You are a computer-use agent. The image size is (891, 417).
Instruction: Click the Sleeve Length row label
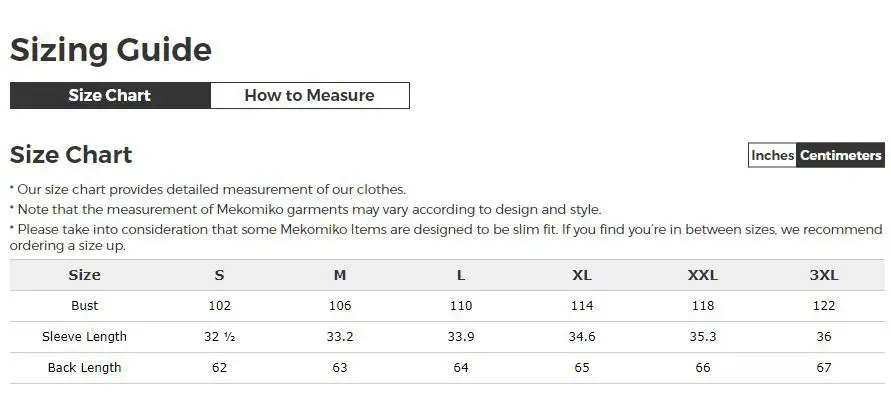[x=85, y=337]
